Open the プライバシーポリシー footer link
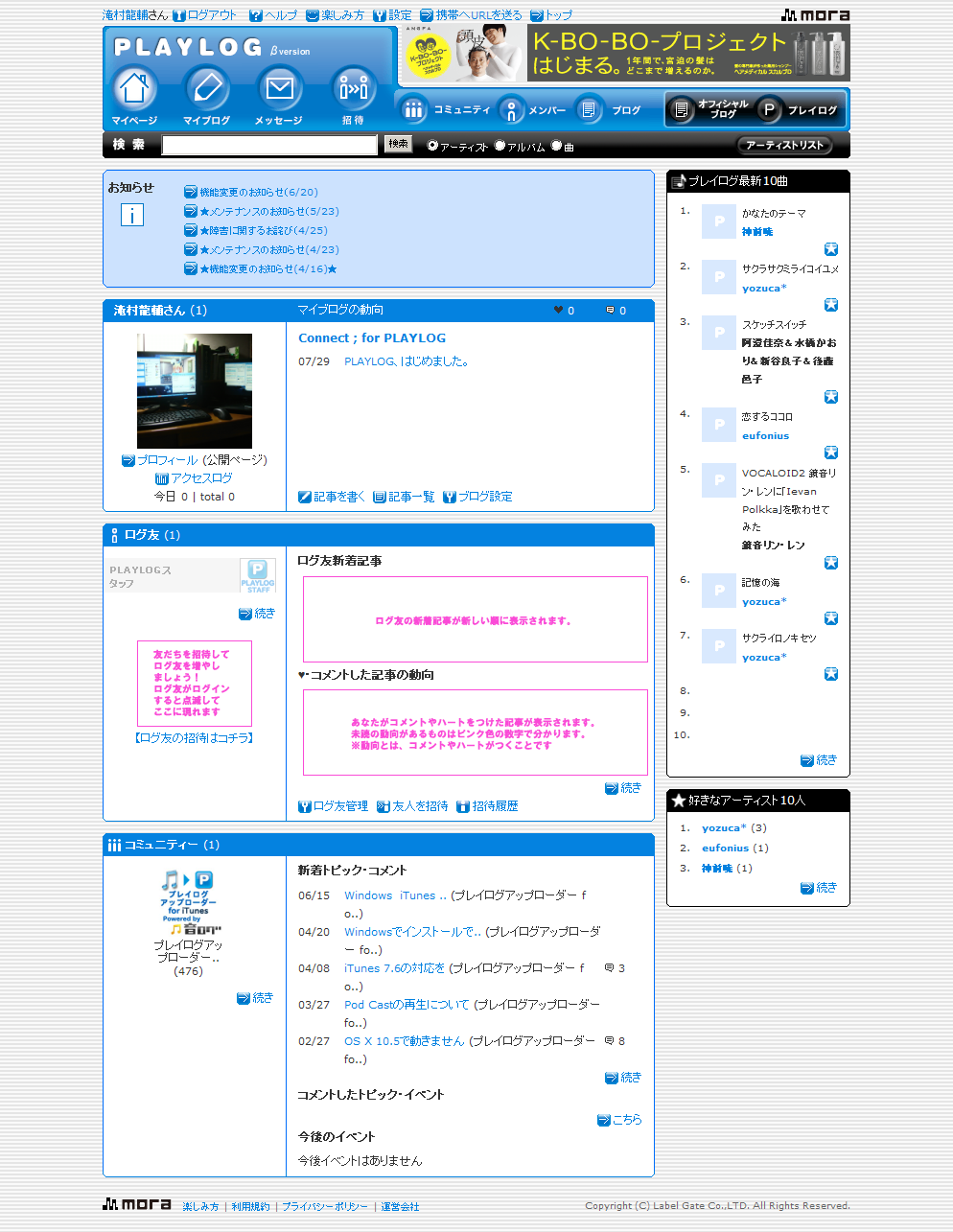953x1232 pixels. 325,1207
